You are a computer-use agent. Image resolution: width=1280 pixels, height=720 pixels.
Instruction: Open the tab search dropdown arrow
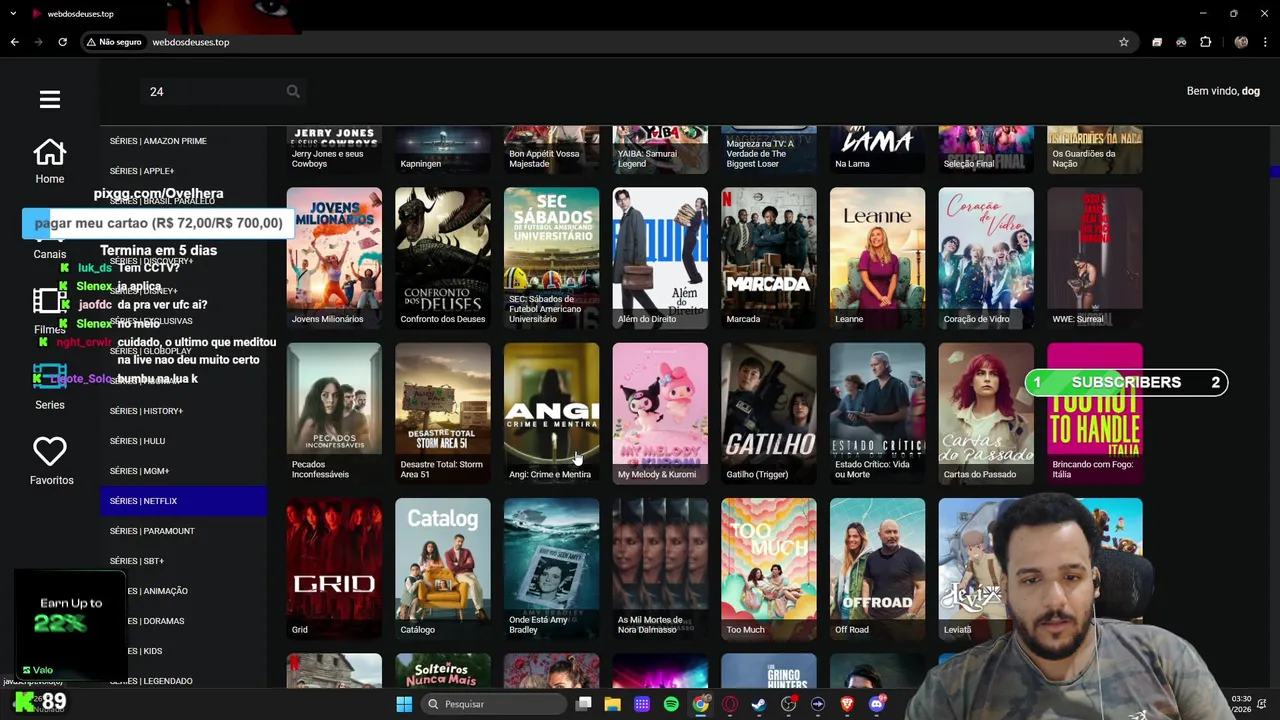(14, 14)
